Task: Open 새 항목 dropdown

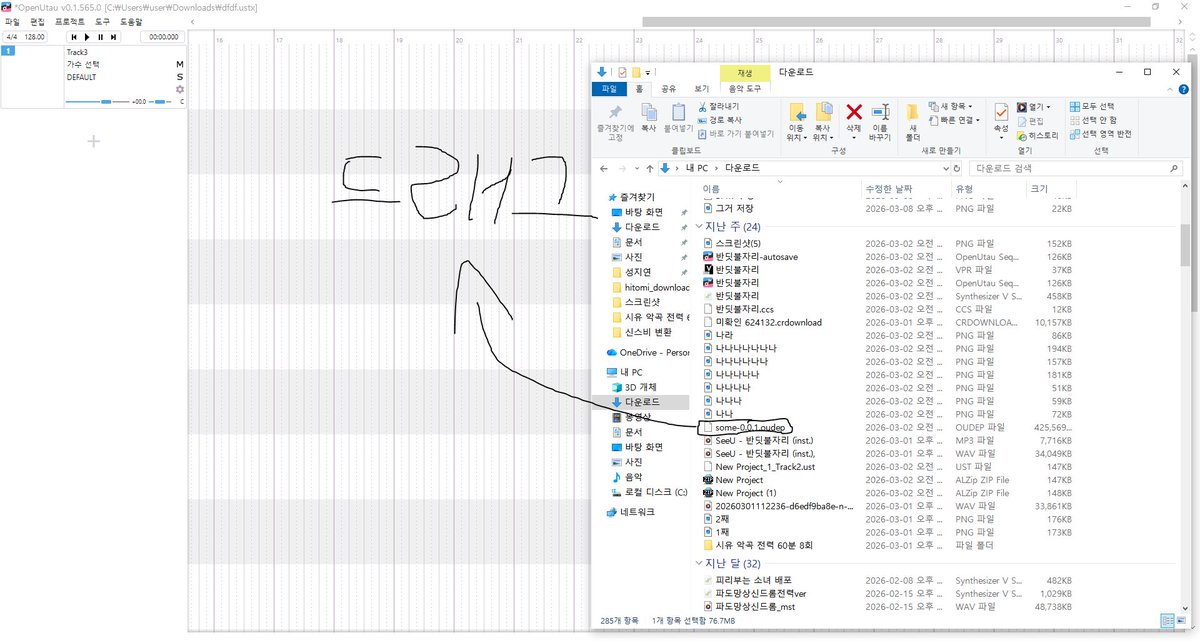Action: tap(951, 106)
